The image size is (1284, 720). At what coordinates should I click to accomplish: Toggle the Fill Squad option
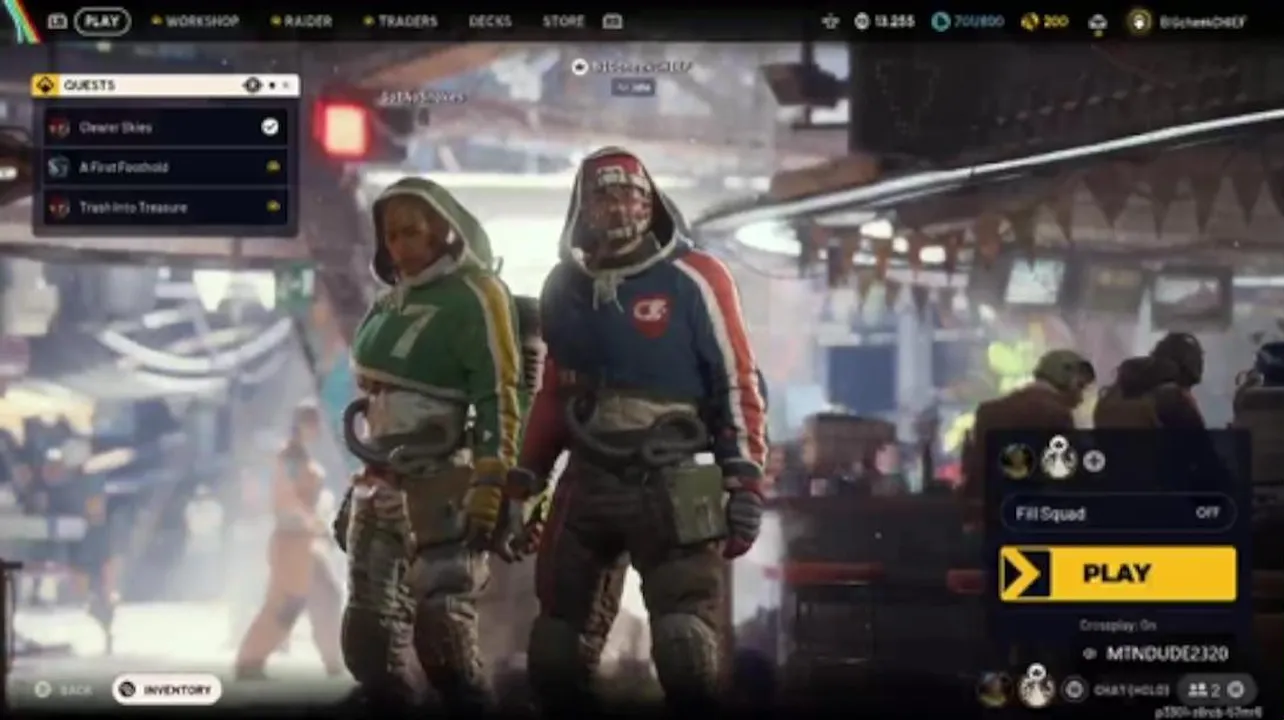pos(1118,513)
